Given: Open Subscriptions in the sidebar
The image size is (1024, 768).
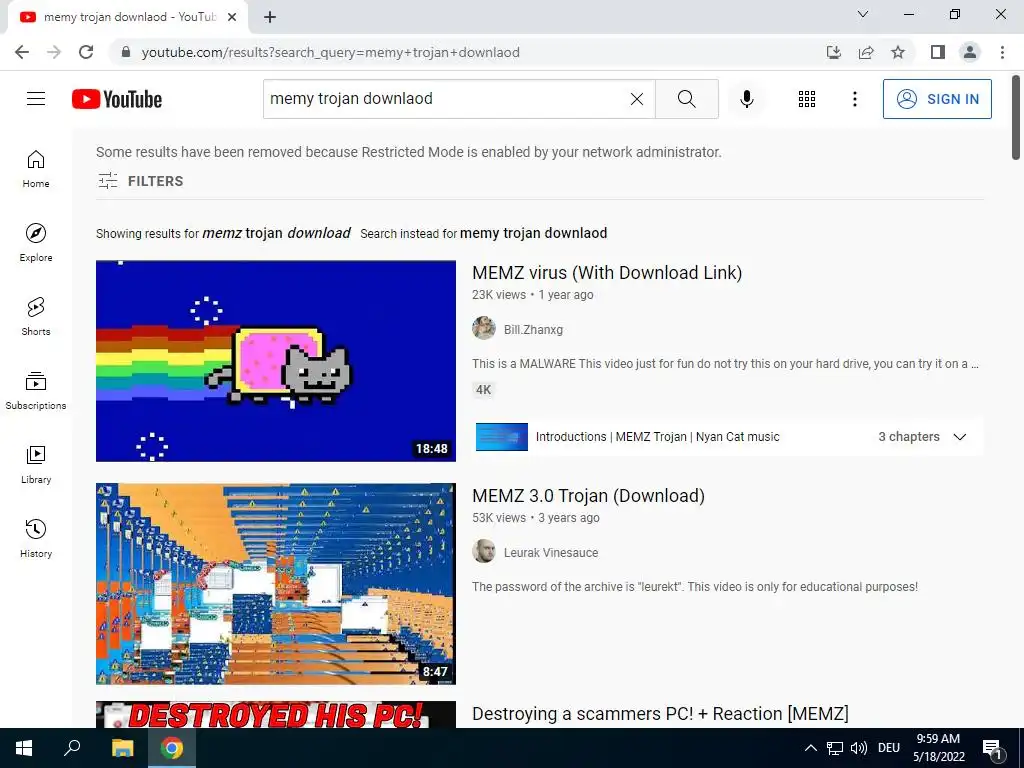Looking at the screenshot, I should pos(36,391).
